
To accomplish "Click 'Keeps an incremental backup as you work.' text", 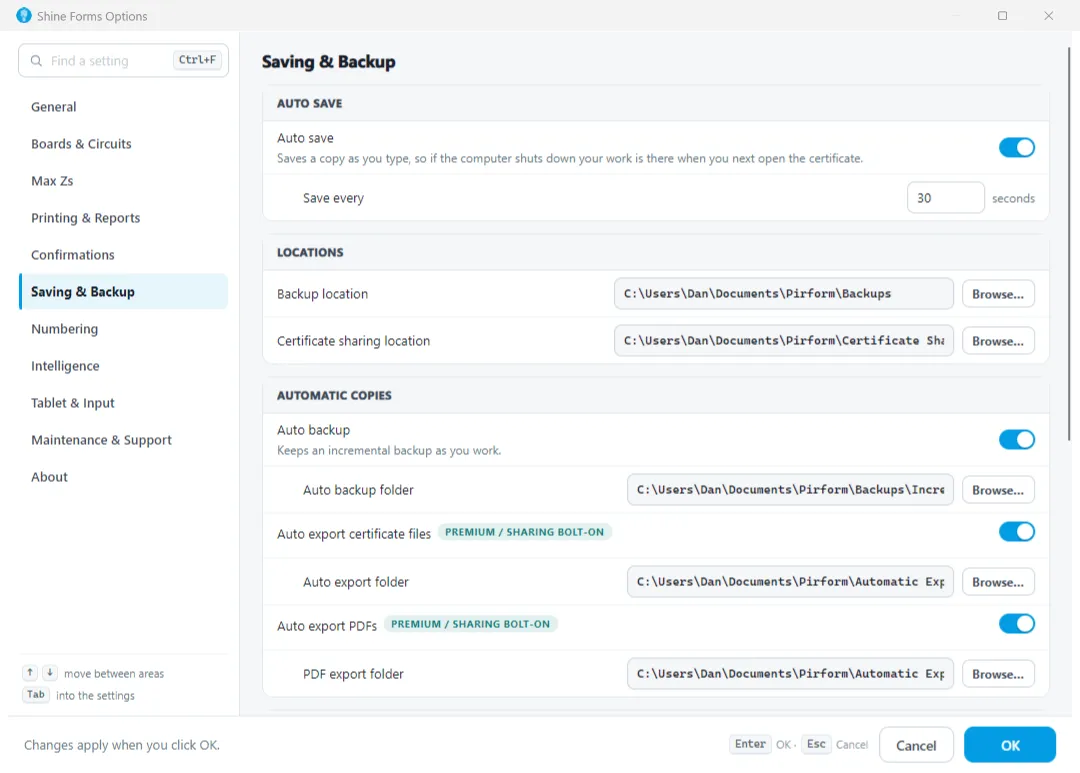I will [x=389, y=451].
